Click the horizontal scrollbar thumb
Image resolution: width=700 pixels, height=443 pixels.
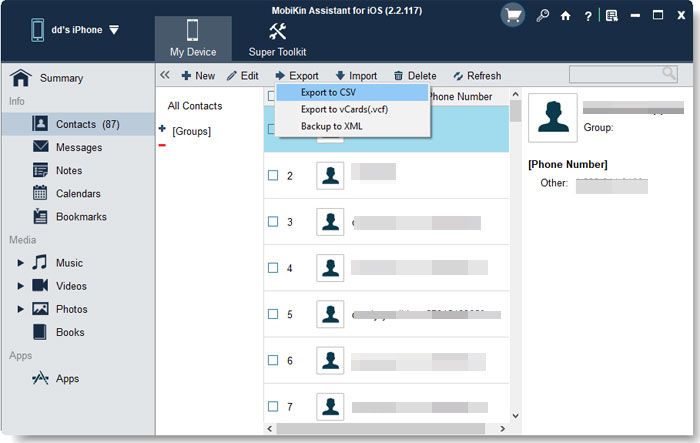[381, 429]
